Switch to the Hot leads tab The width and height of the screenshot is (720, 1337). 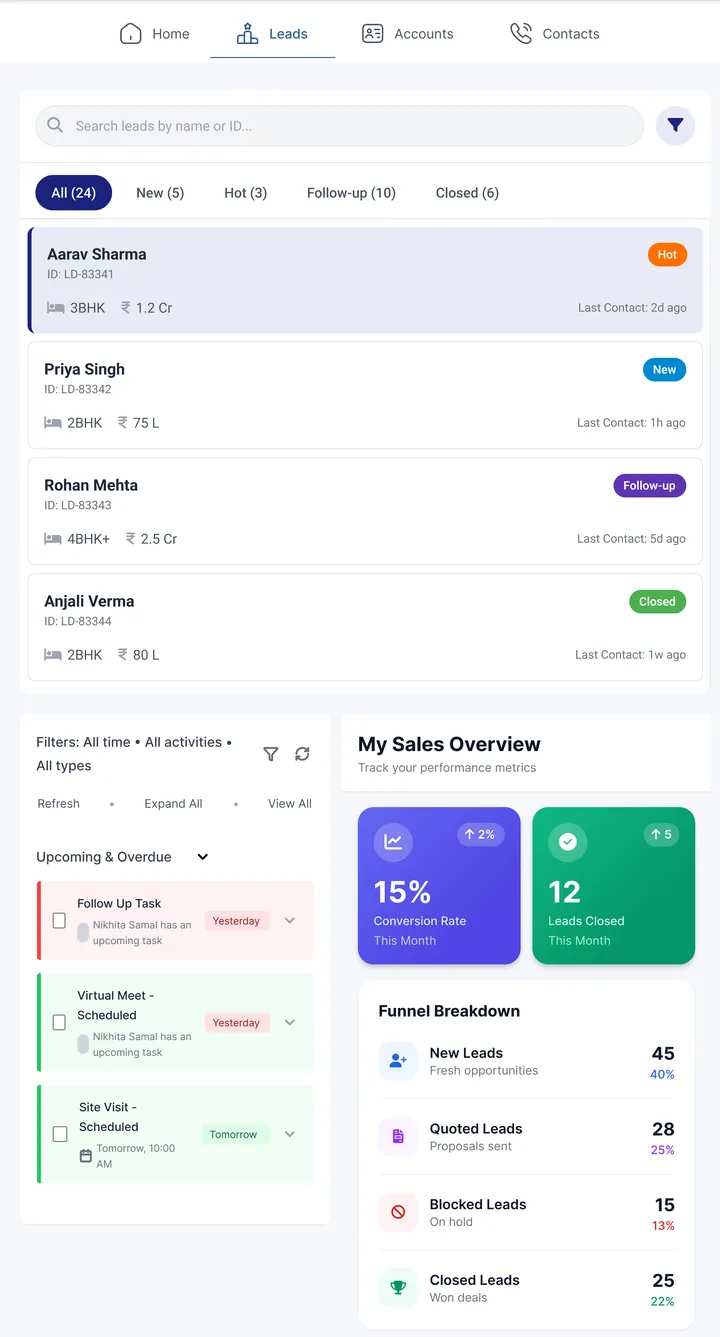click(x=245, y=192)
